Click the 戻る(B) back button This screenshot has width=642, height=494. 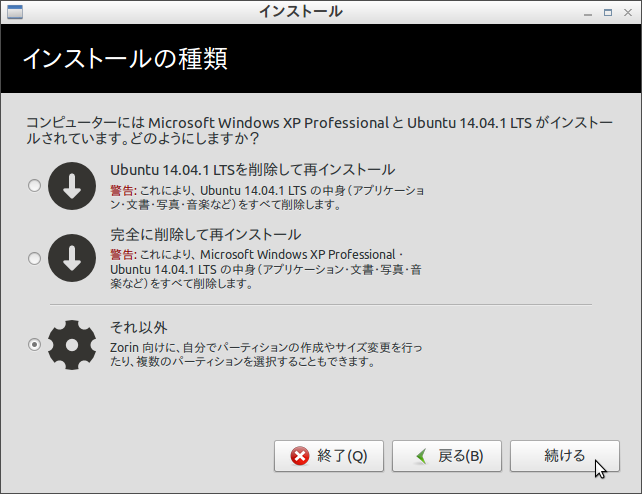(x=447, y=456)
